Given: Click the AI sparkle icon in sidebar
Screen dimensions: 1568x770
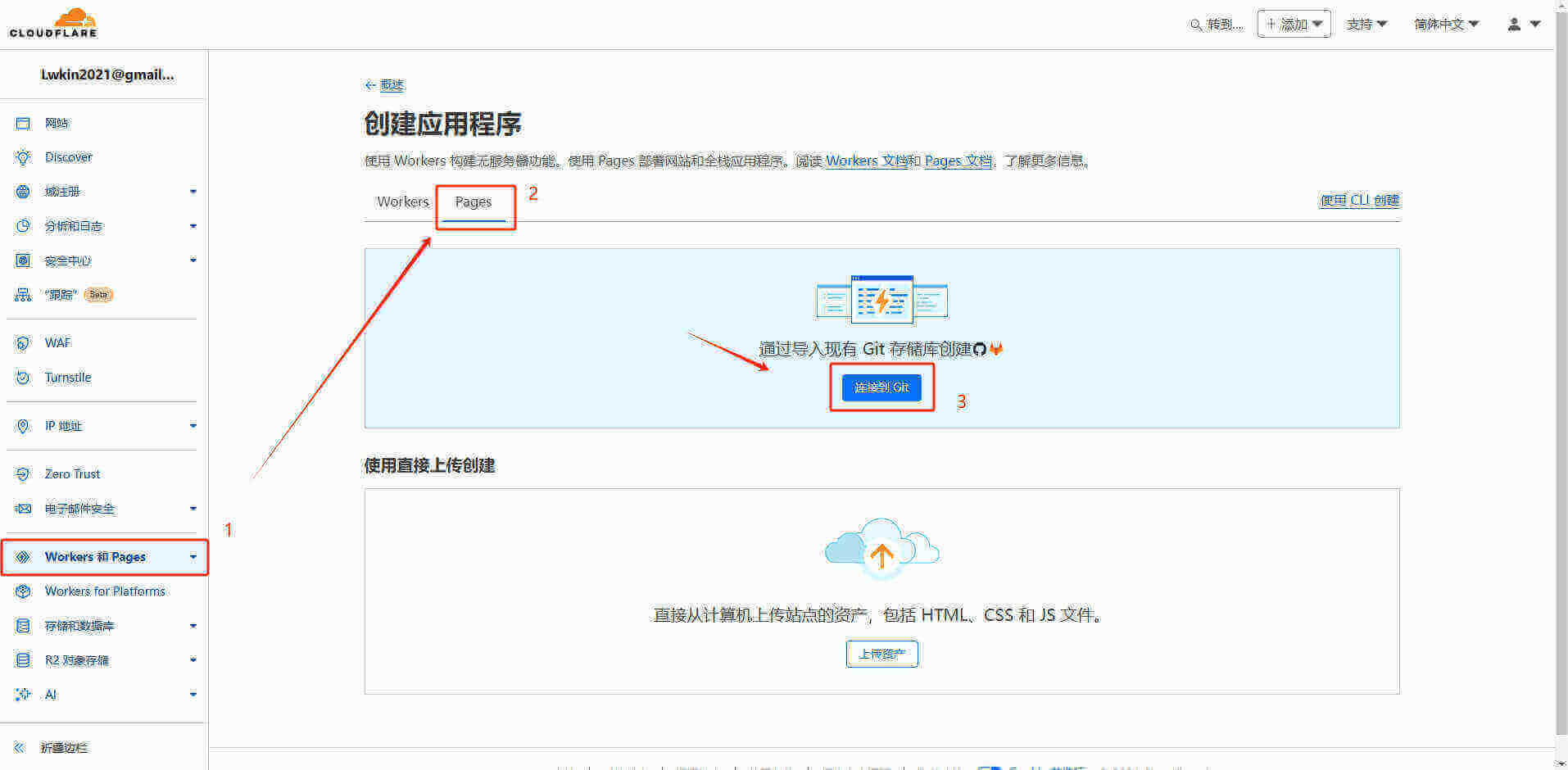Looking at the screenshot, I should (23, 695).
